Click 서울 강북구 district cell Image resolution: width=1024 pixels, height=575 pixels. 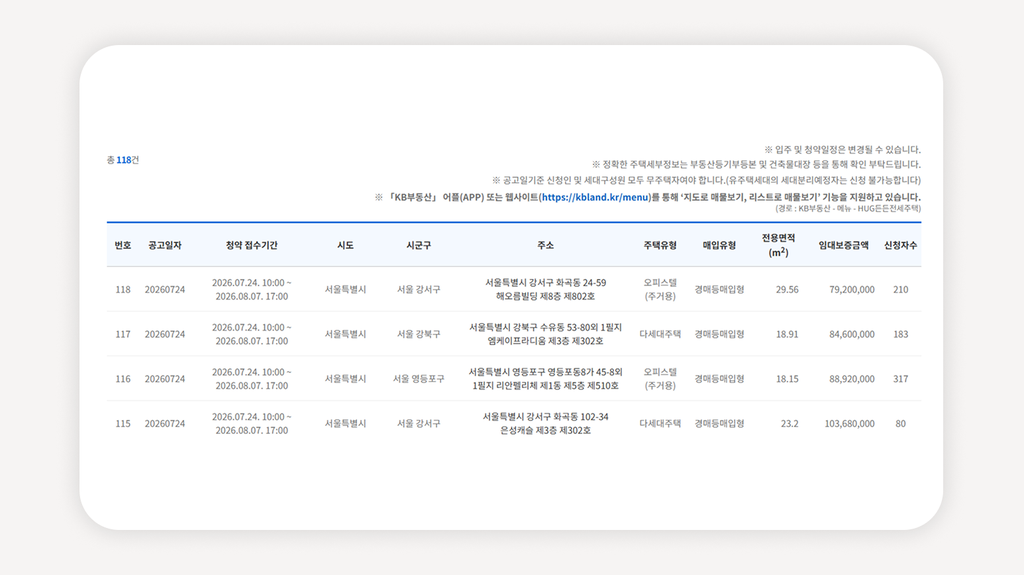click(419, 334)
